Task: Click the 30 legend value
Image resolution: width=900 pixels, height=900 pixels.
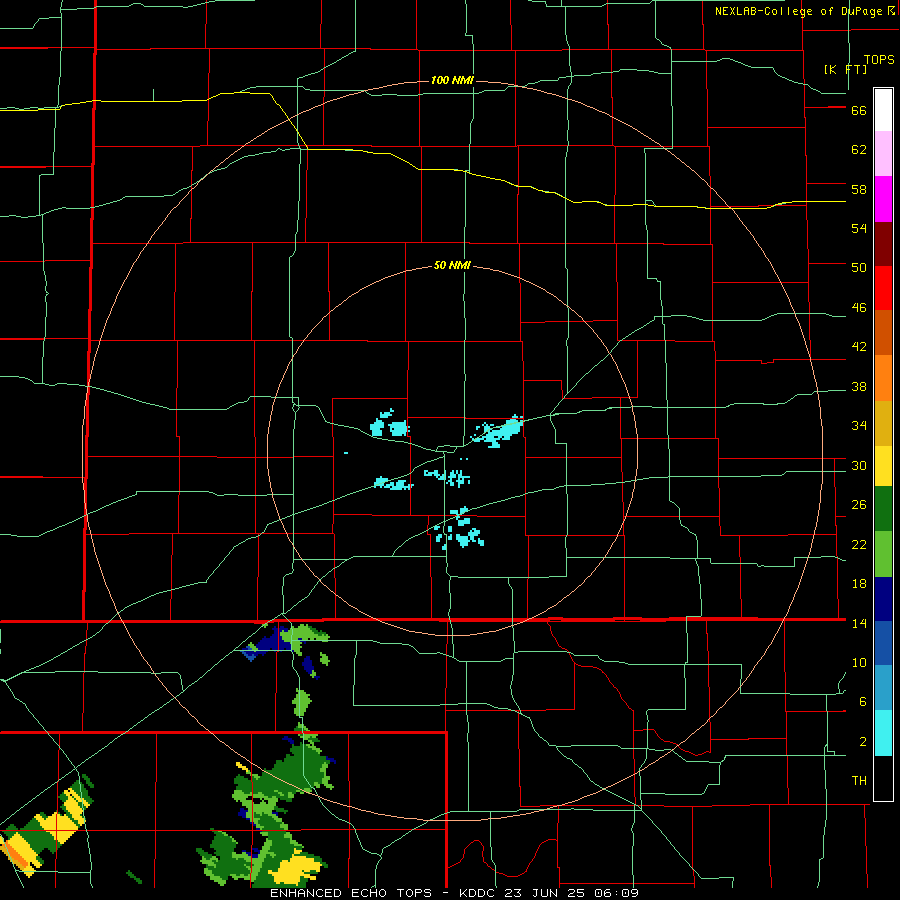Action: pos(859,465)
